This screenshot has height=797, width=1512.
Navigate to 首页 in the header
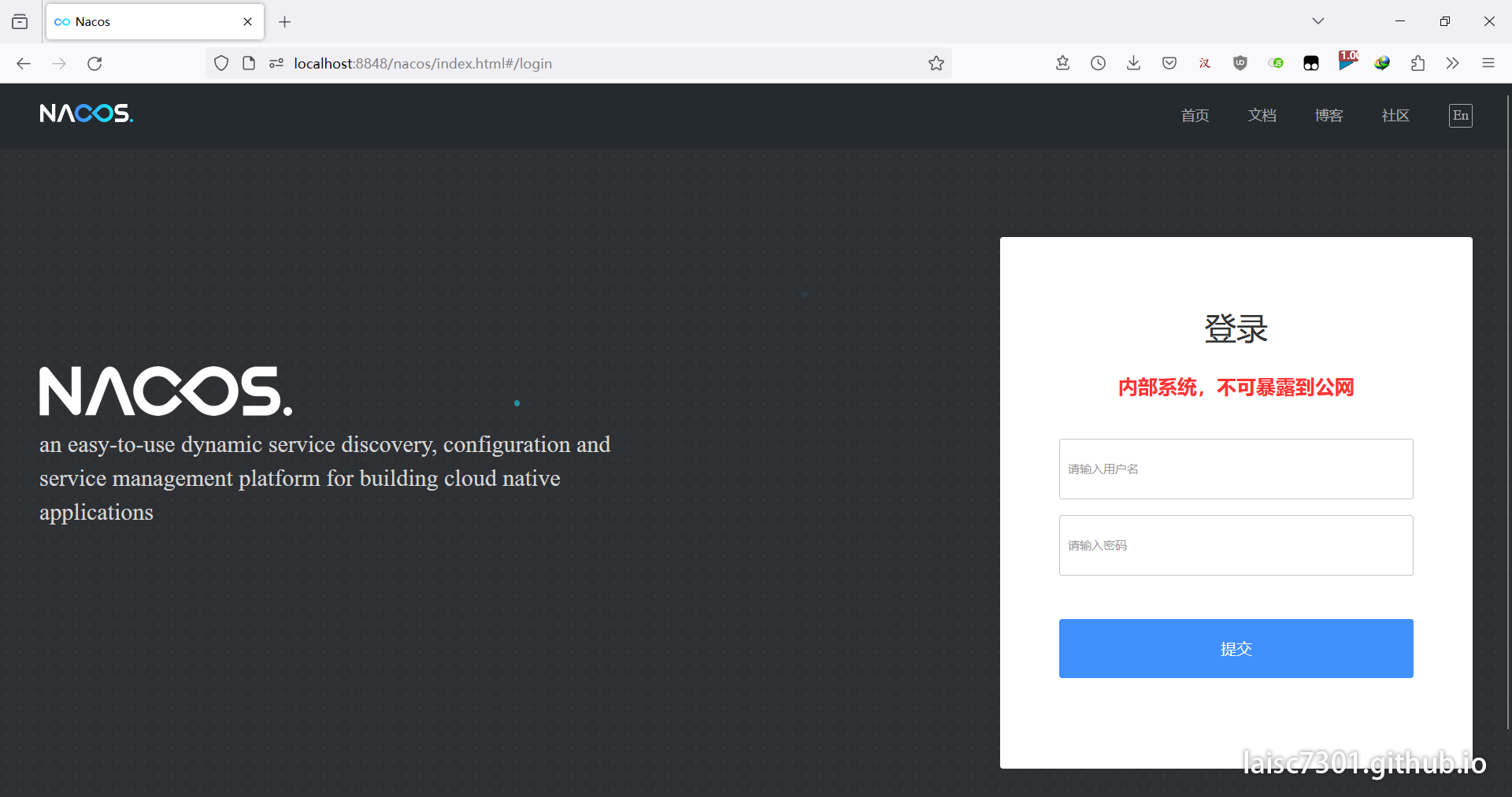pos(1195,115)
